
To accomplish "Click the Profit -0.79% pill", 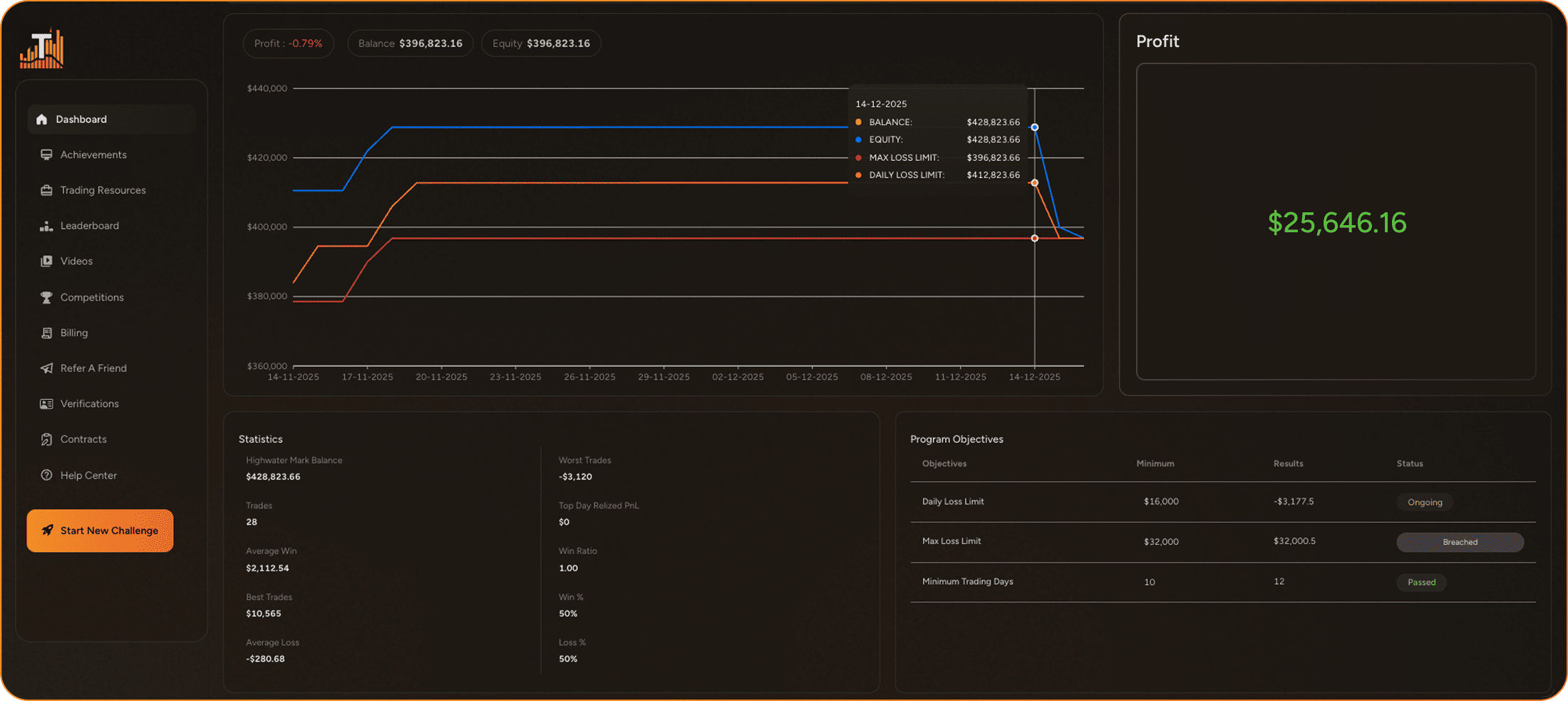I will coord(288,43).
